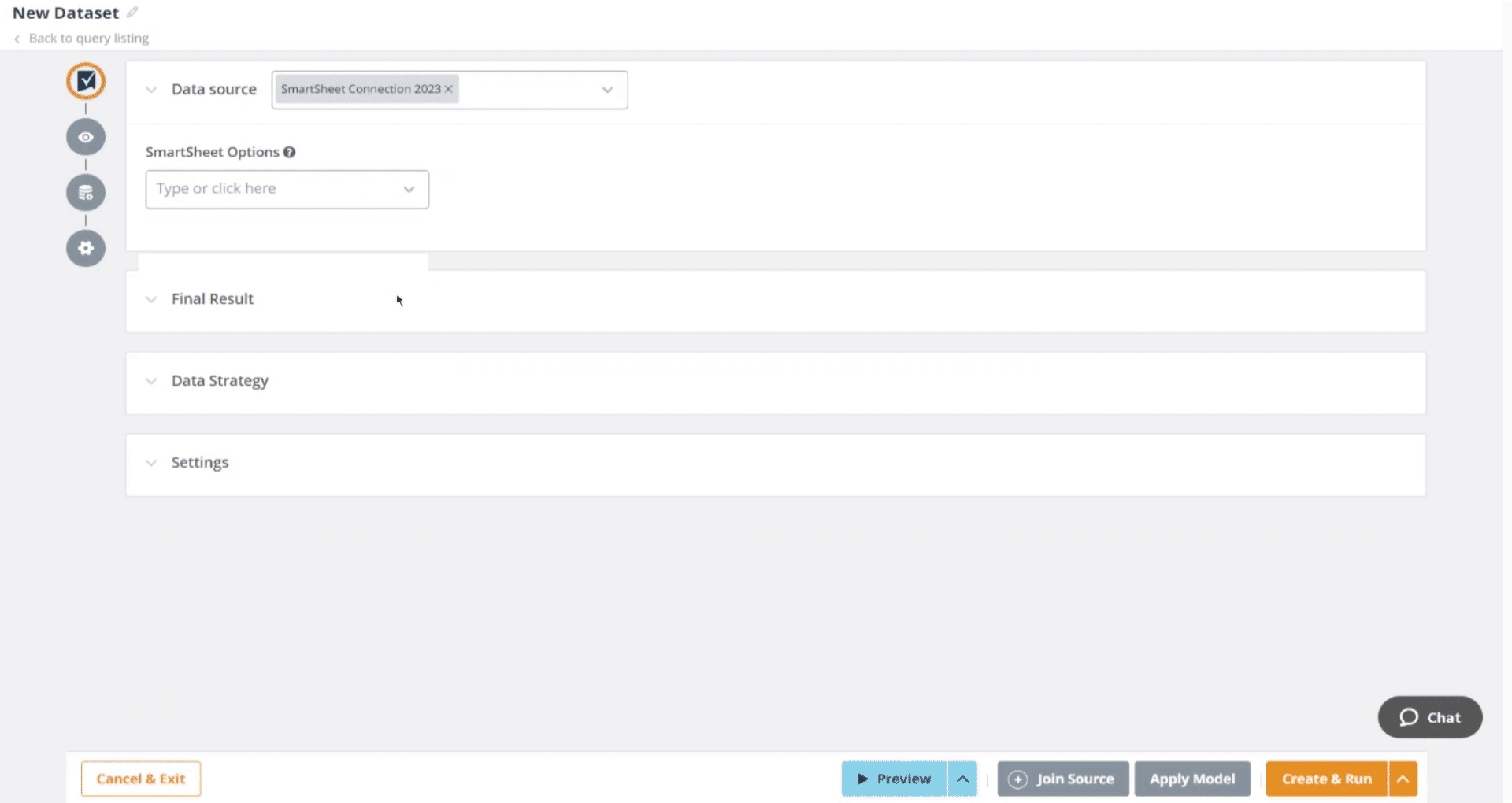Click the Join Source button
1512x803 pixels.
tap(1062, 779)
